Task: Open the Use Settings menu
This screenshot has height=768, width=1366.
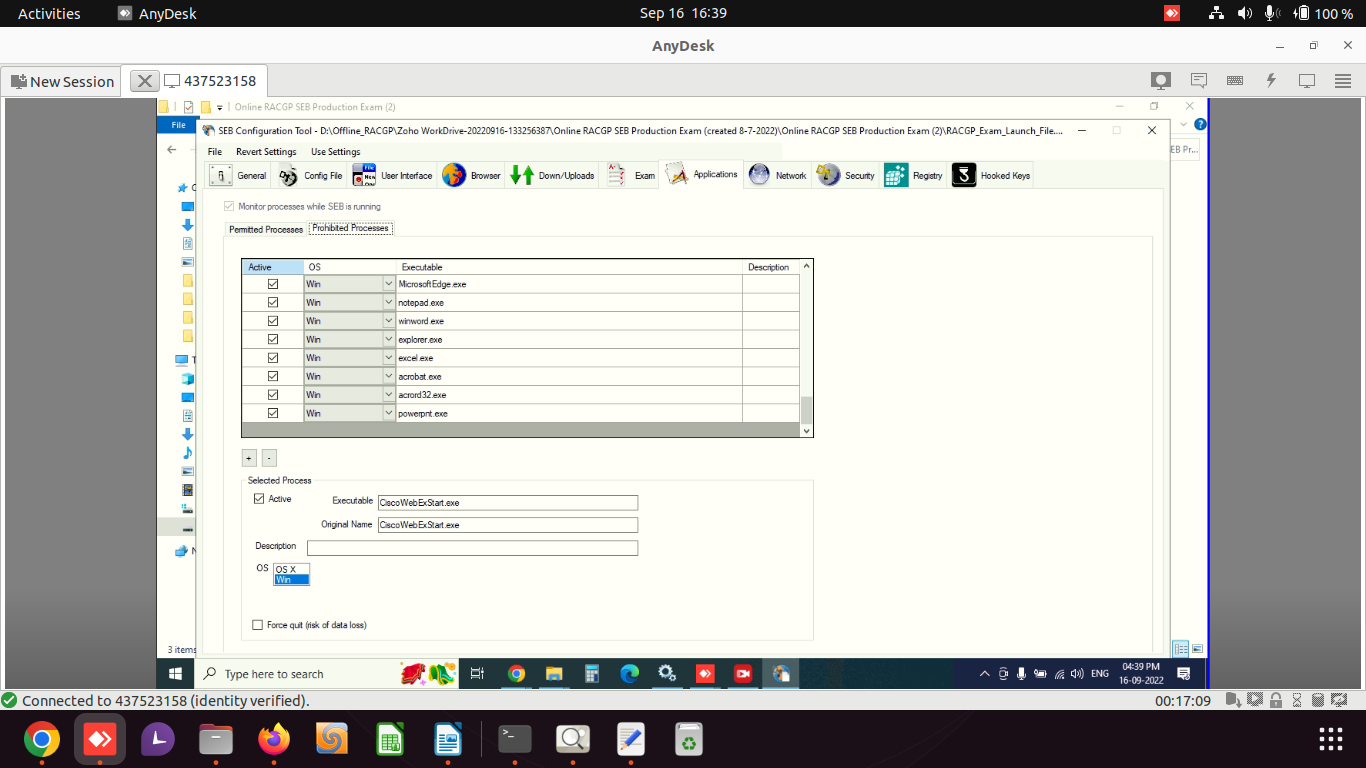Action: (x=335, y=152)
